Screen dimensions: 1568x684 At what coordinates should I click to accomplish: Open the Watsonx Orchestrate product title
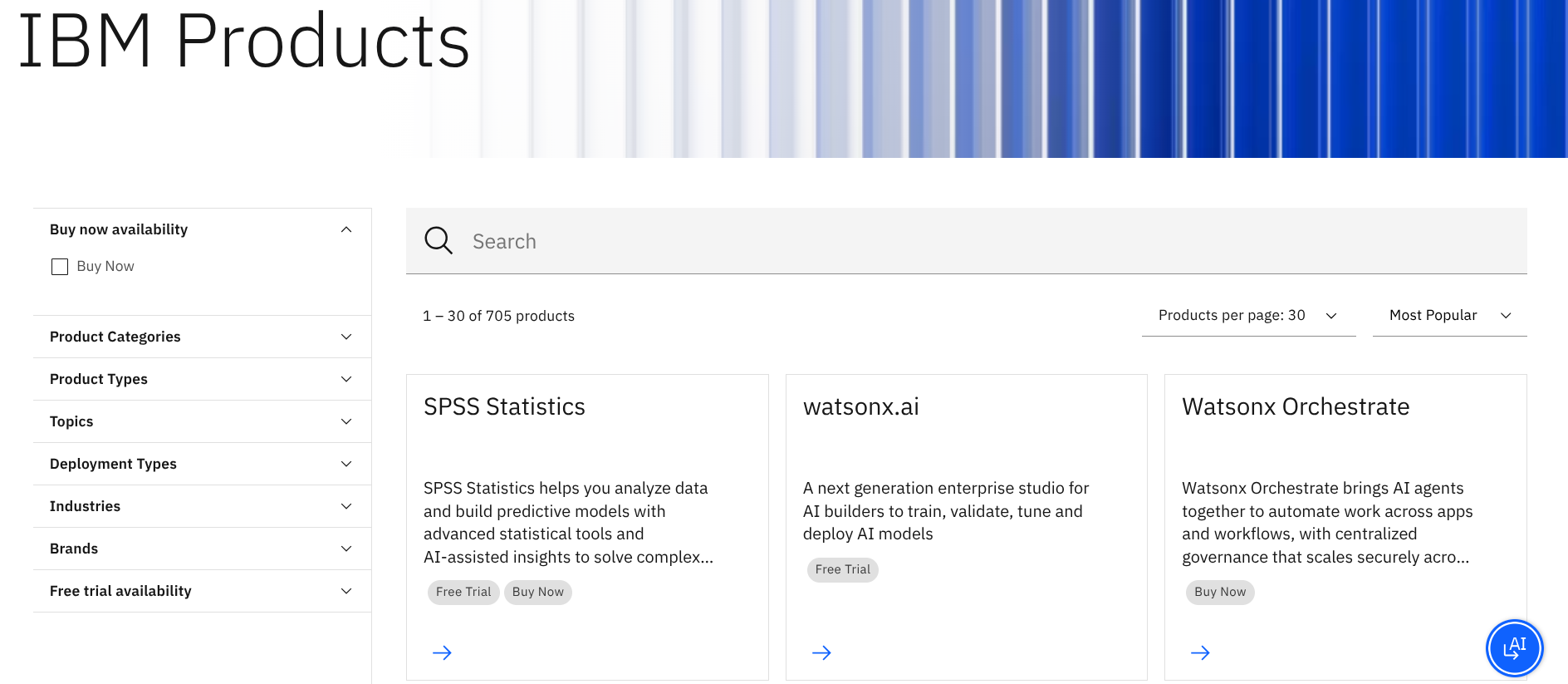click(x=1296, y=406)
